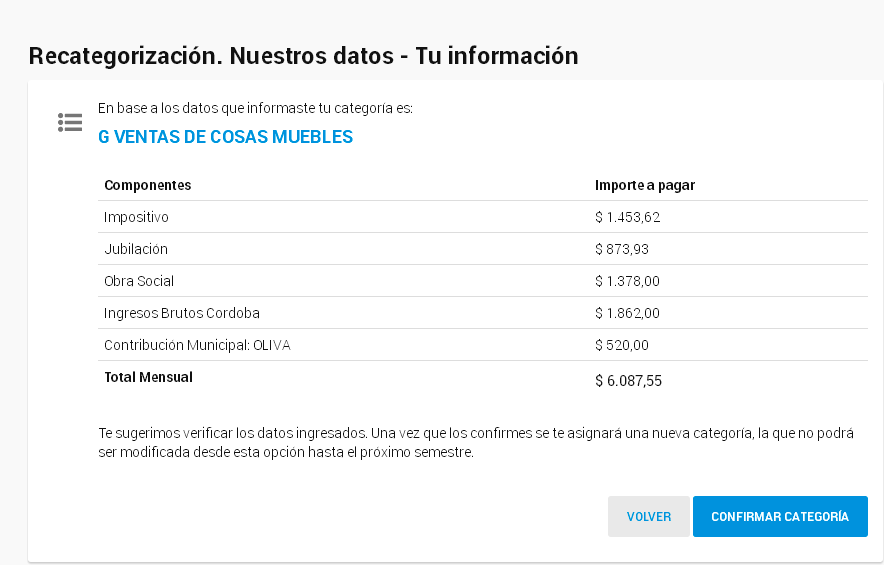
Task: Click the list icon beside category text
Action: coord(70,123)
